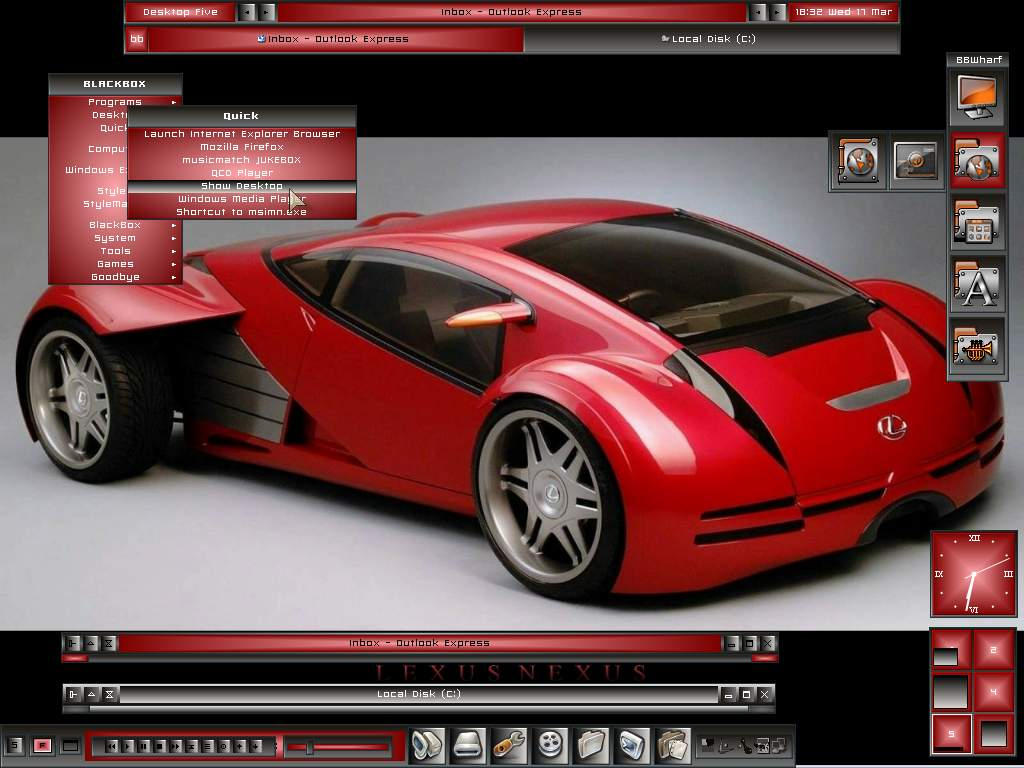Viewport: 1024px width, 768px height.
Task: Expand the Games submenu
Action: pyautogui.click(x=115, y=263)
